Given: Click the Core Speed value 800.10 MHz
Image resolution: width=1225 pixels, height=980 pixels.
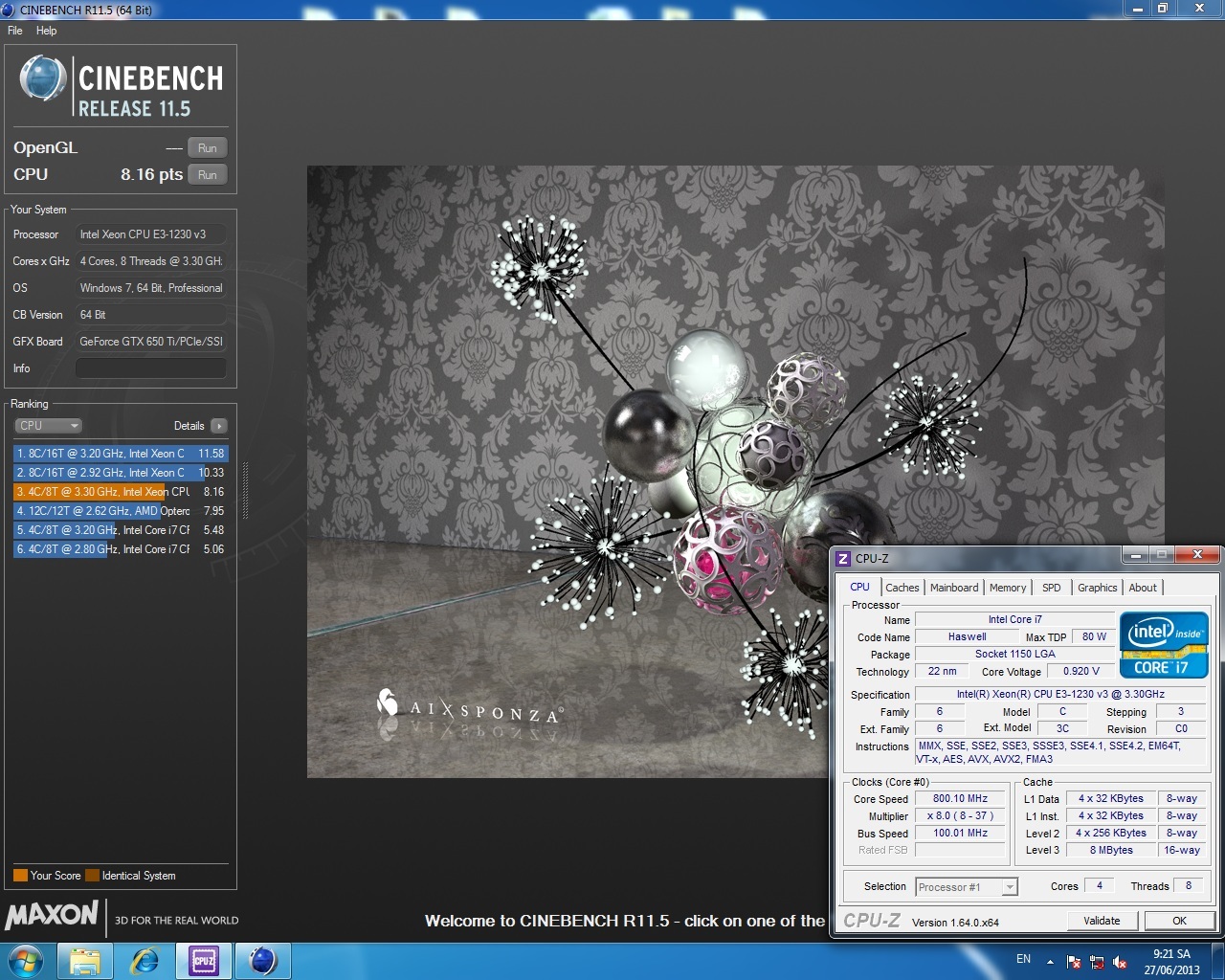Looking at the screenshot, I should (x=960, y=798).
